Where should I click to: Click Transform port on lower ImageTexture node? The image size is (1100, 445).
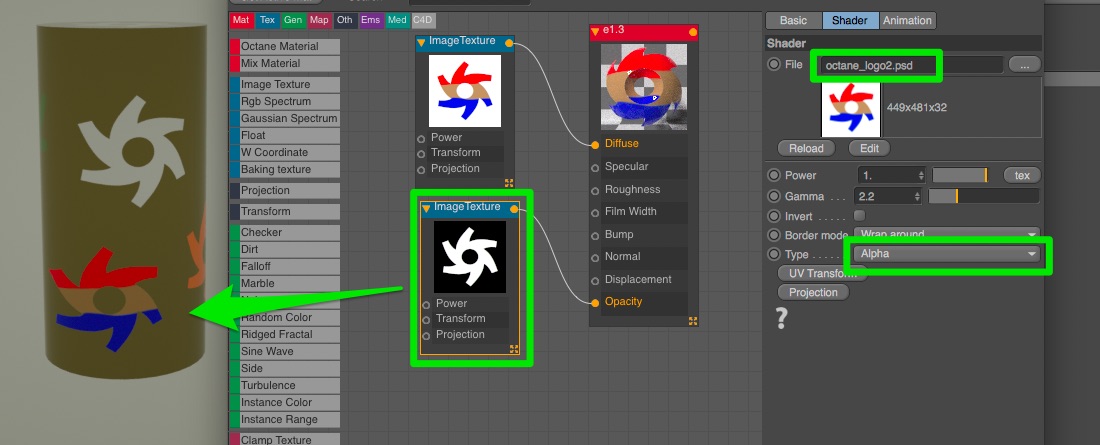pyautogui.click(x=427, y=319)
